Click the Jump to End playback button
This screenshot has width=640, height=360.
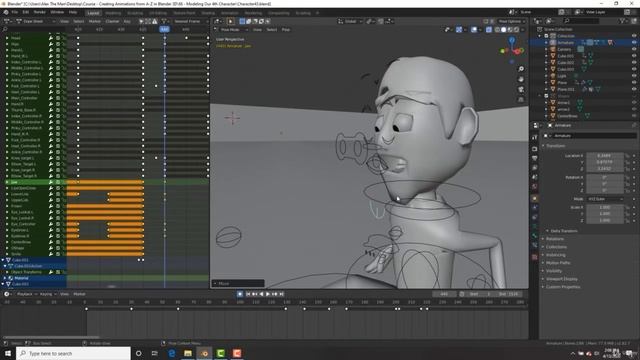click(x=281, y=294)
